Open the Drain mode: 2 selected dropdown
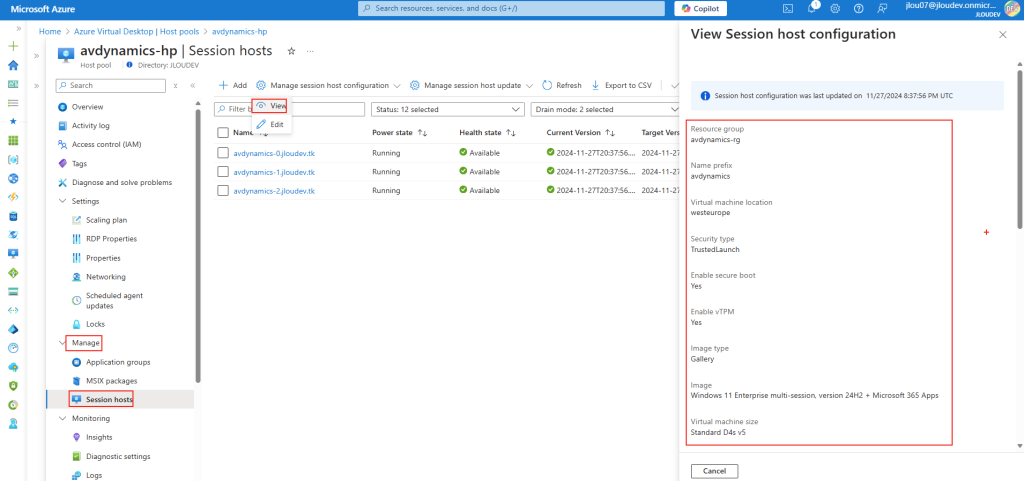Viewport: 1024px width, 481px height. (607, 109)
